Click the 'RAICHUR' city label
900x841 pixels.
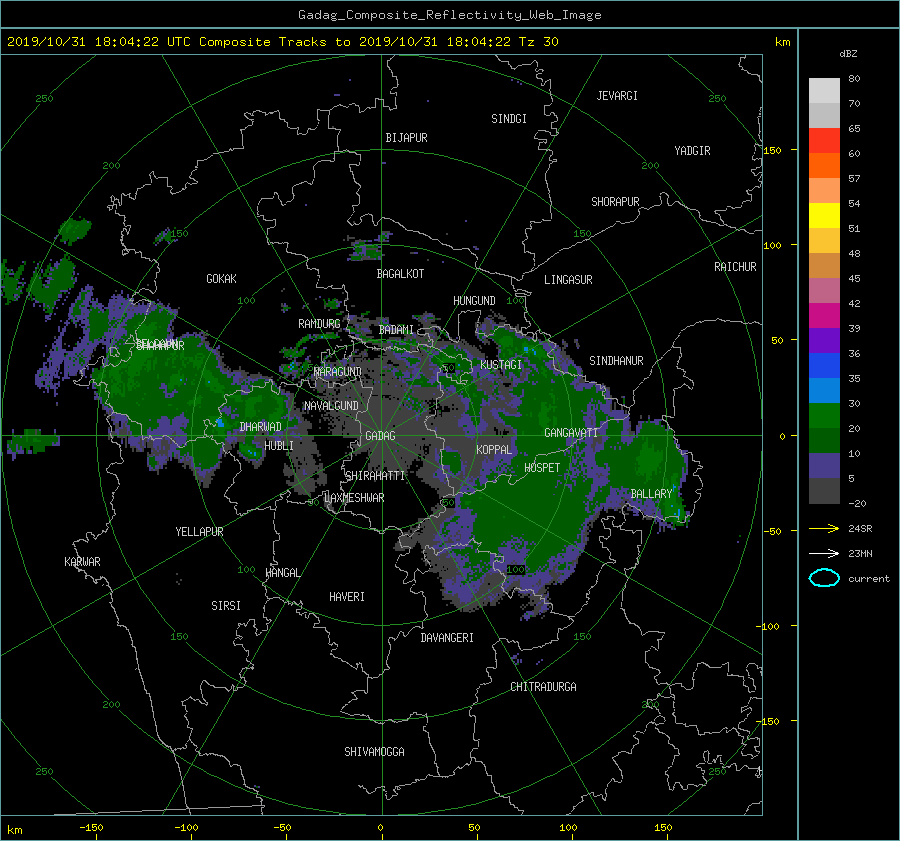pyautogui.click(x=735, y=267)
